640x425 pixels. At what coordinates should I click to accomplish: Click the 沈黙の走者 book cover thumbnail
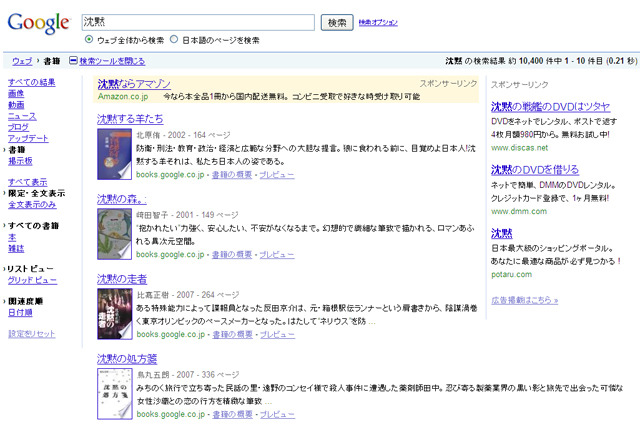click(x=115, y=314)
